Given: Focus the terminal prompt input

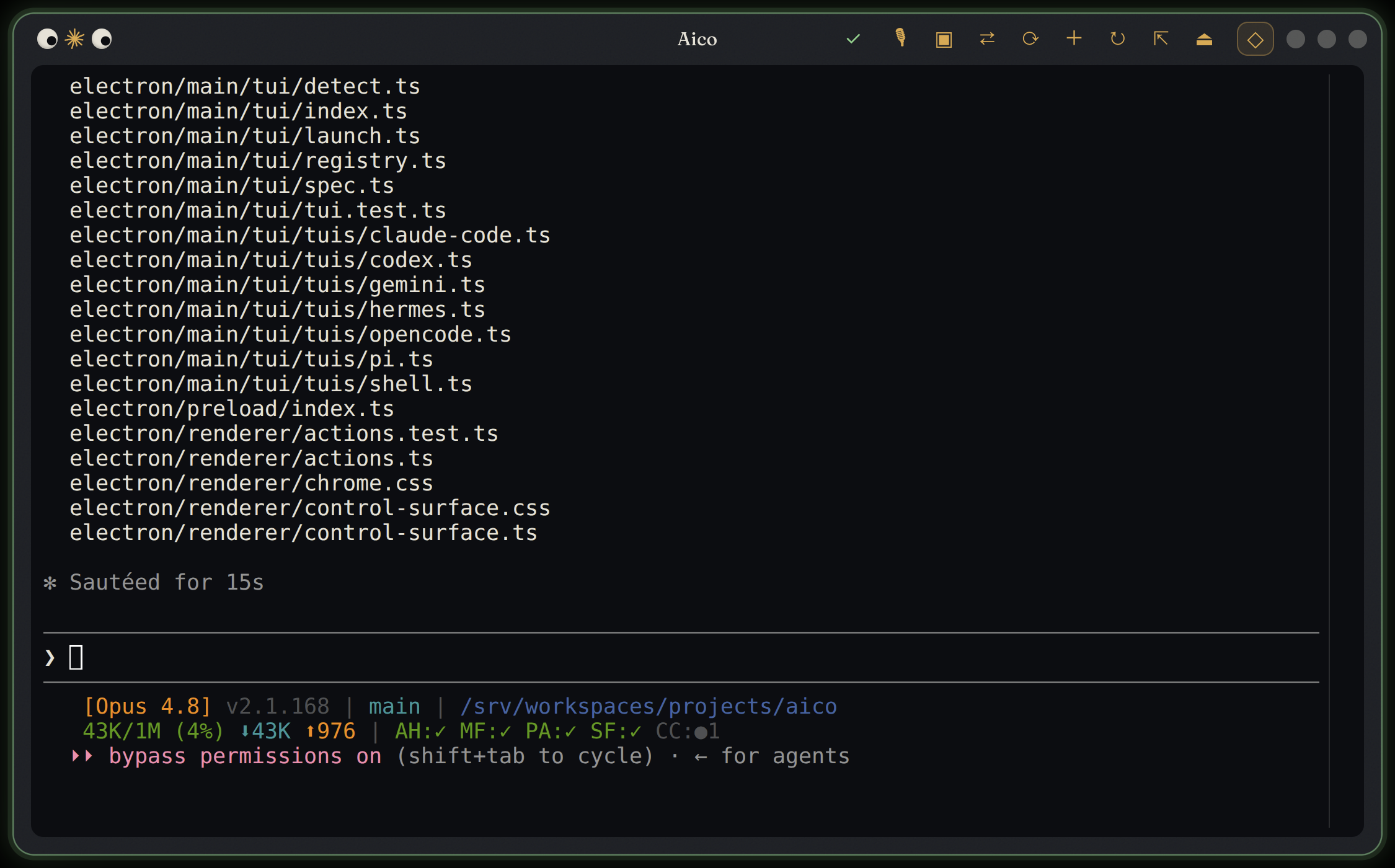Looking at the screenshot, I should (681, 657).
